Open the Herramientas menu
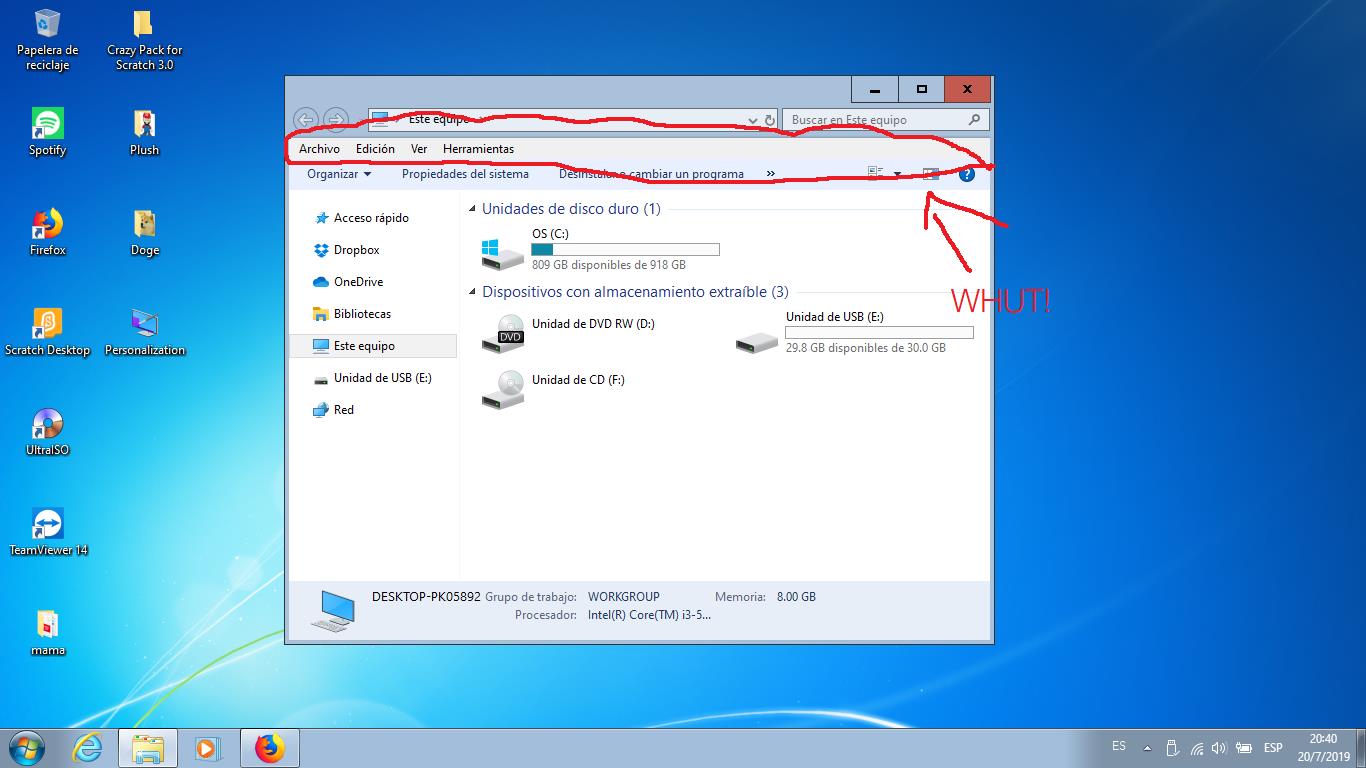Screen dimensions: 1366x768 [478, 149]
